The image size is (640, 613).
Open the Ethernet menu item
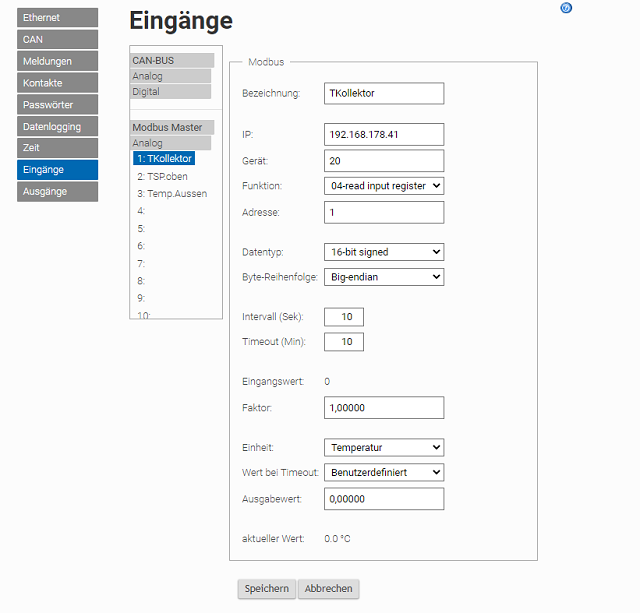pyautogui.click(x=57, y=17)
